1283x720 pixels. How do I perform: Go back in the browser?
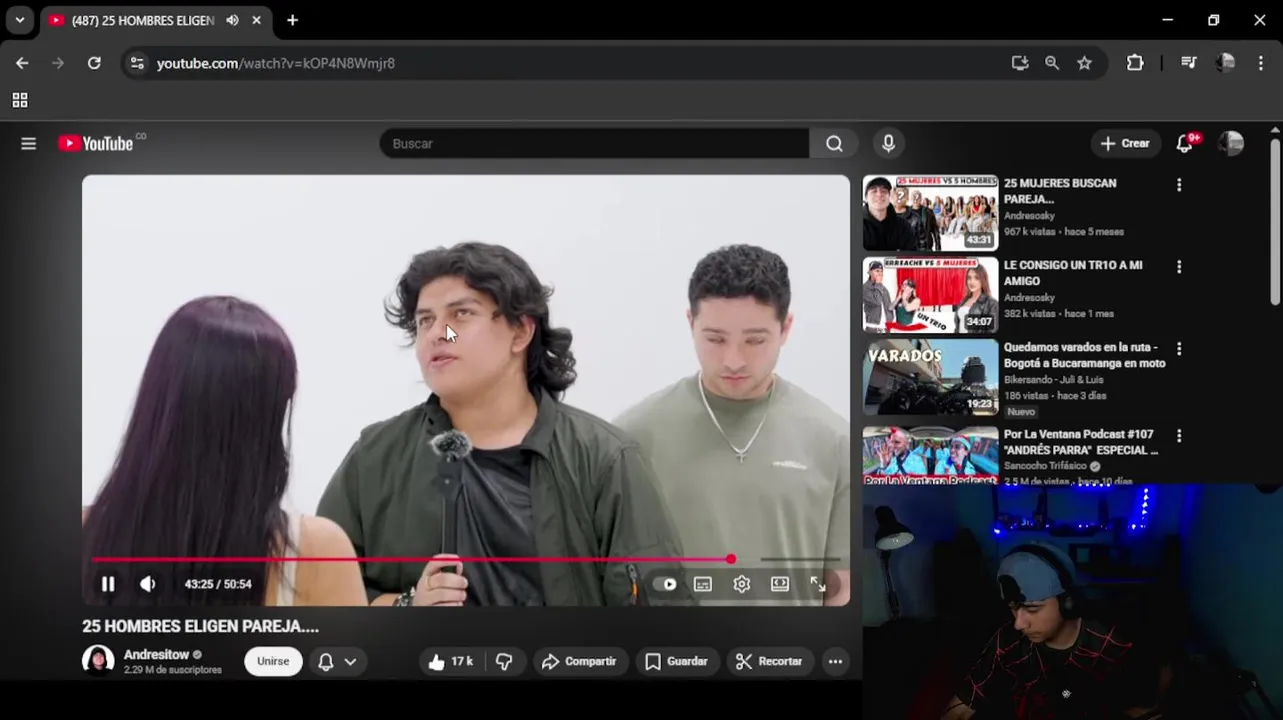tap(22, 63)
